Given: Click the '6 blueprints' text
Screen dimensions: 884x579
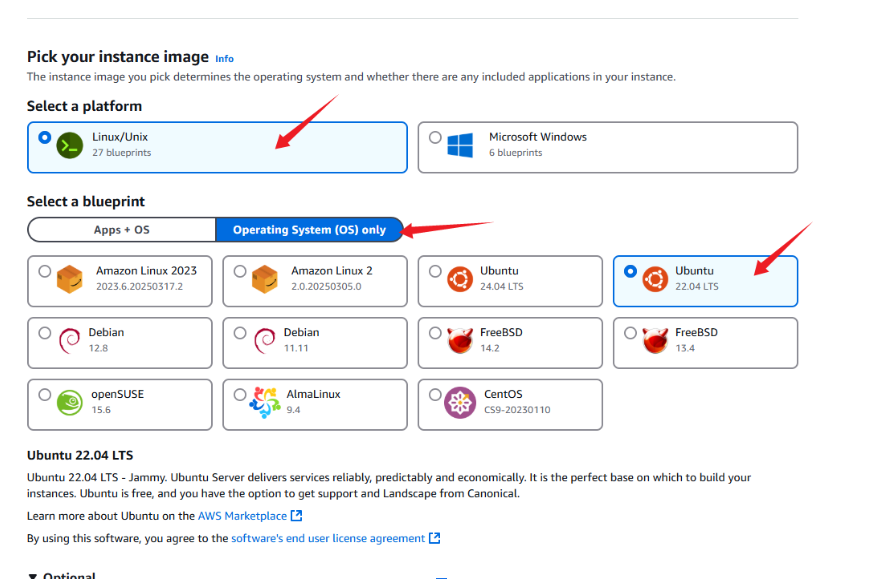Looking at the screenshot, I should coord(515,153).
